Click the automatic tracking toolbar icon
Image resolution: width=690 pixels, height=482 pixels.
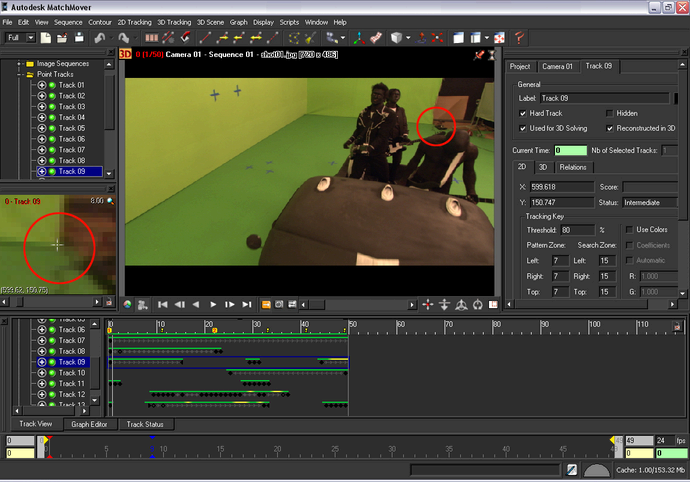point(168,38)
